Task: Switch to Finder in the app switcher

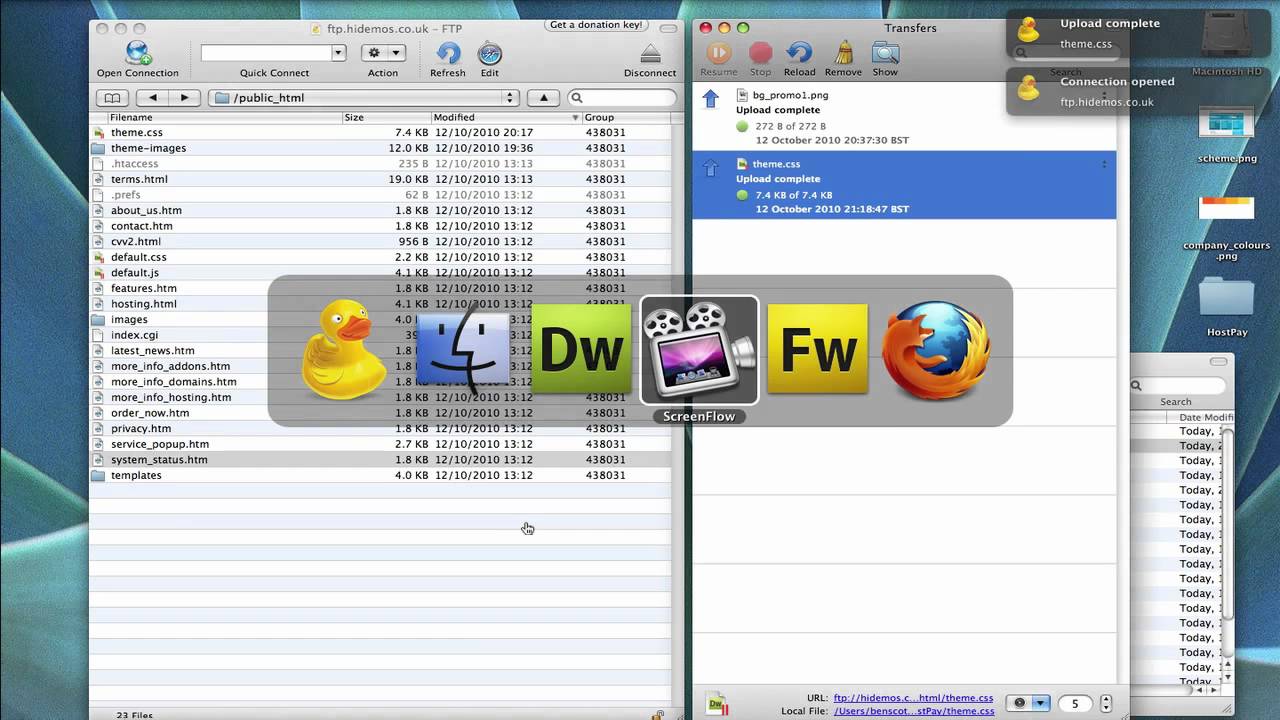Action: pyautogui.click(x=463, y=351)
